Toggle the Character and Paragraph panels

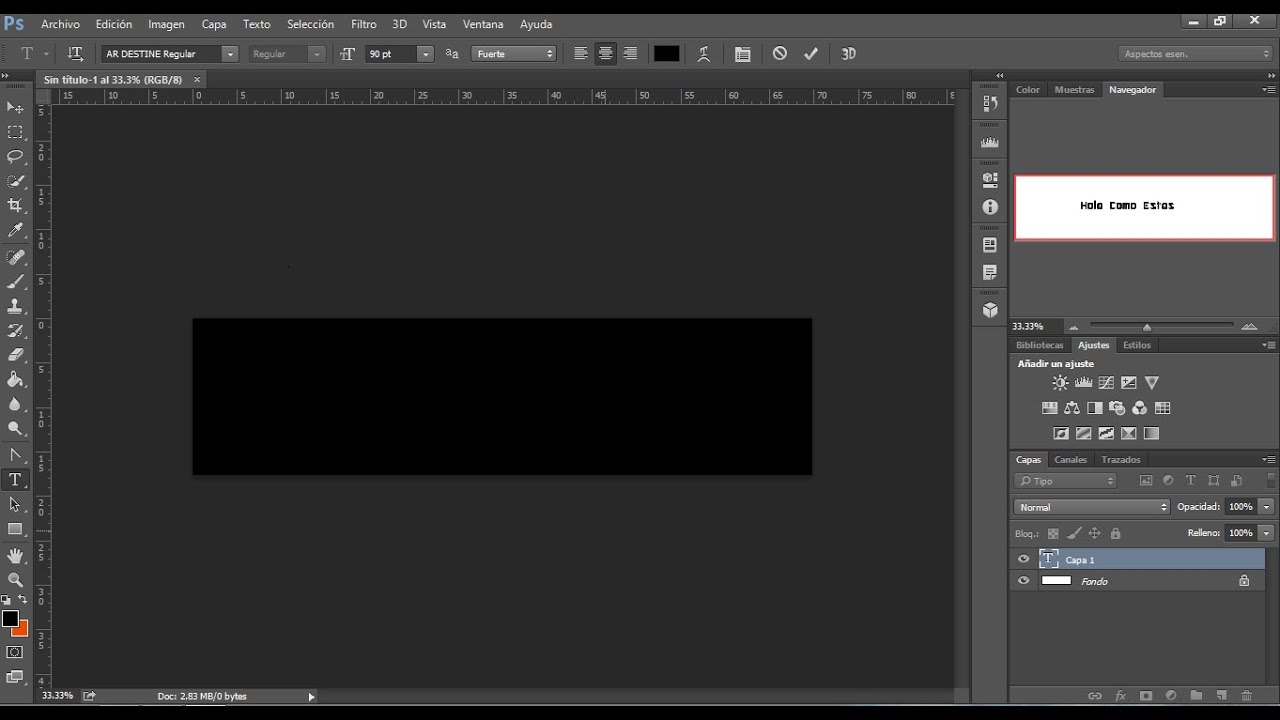click(742, 54)
